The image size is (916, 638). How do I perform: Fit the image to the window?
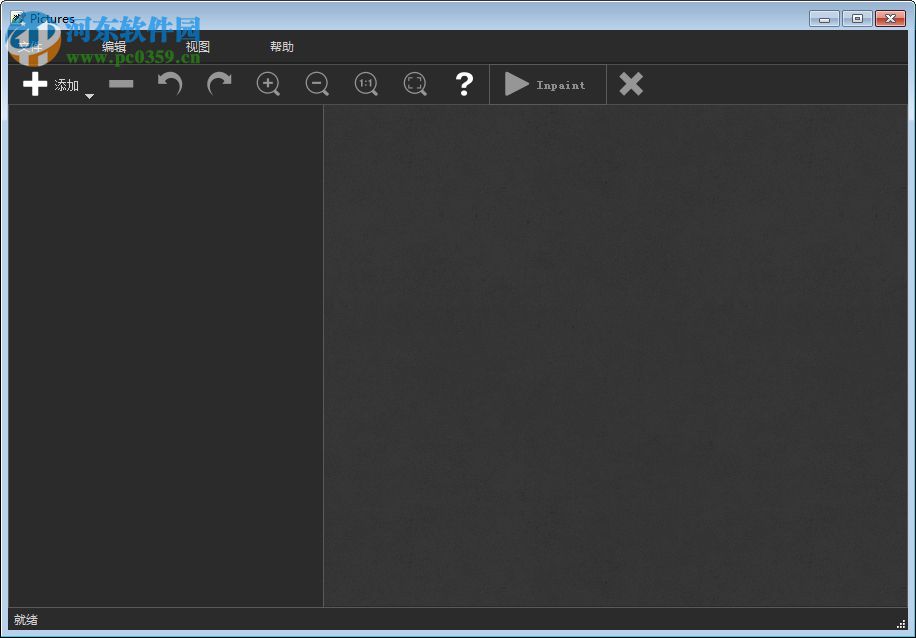tap(415, 85)
